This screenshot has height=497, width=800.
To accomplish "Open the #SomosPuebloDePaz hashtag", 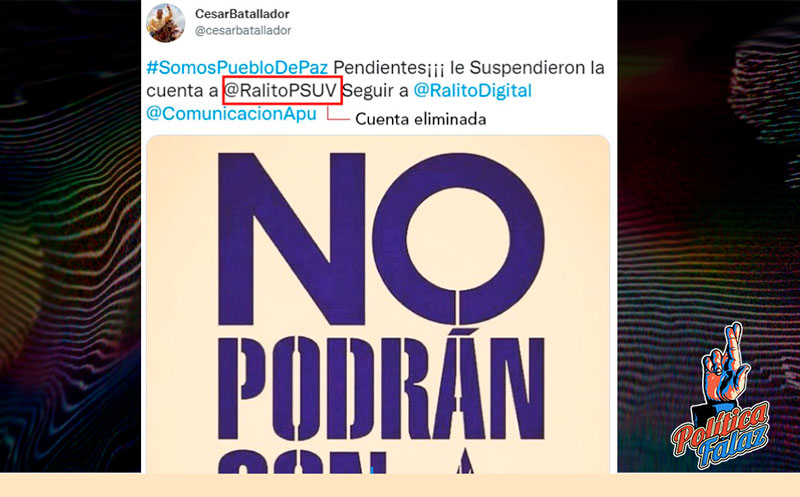I will [x=237, y=67].
